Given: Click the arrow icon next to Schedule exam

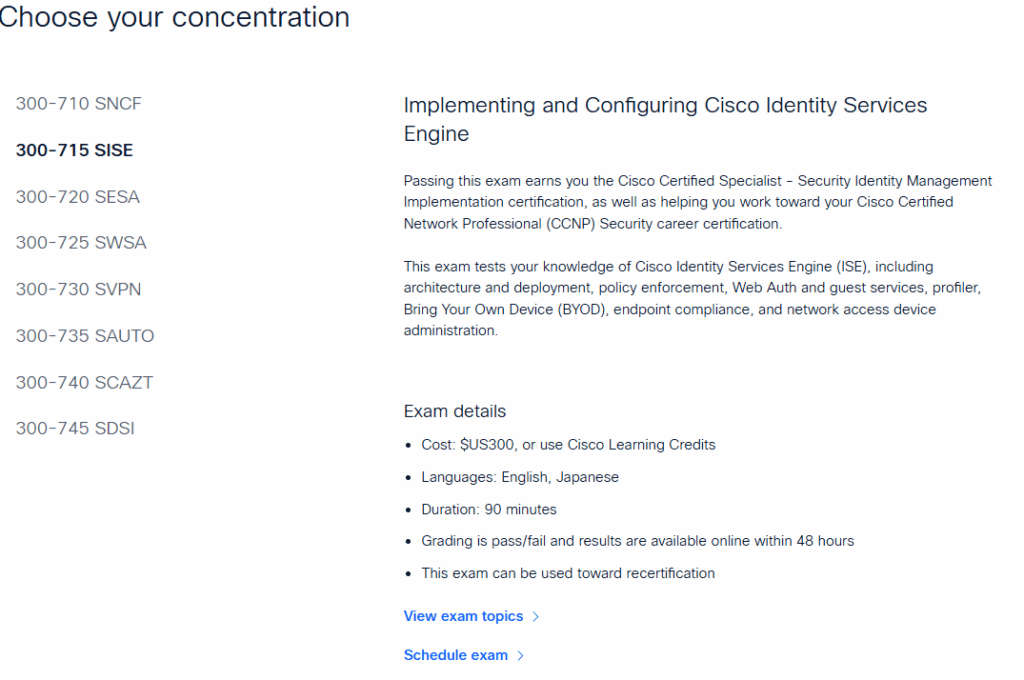Looking at the screenshot, I should 521,656.
